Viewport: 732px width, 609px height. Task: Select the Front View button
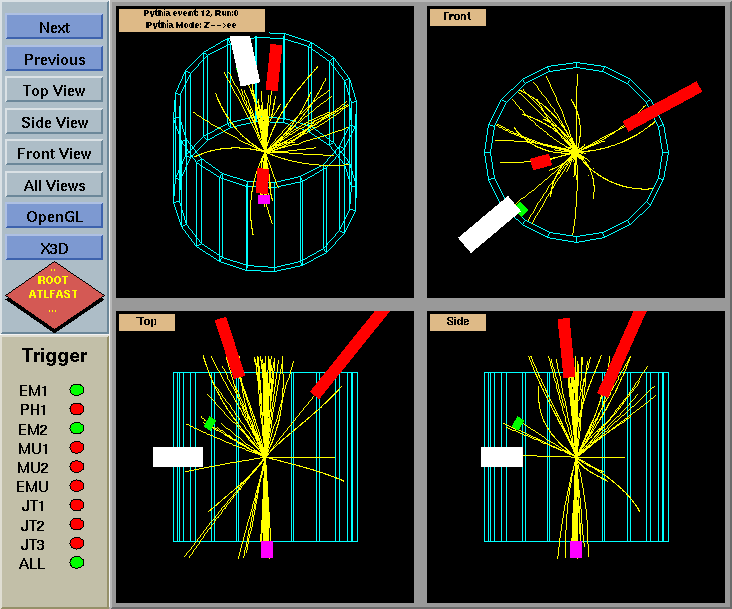[x=54, y=153]
